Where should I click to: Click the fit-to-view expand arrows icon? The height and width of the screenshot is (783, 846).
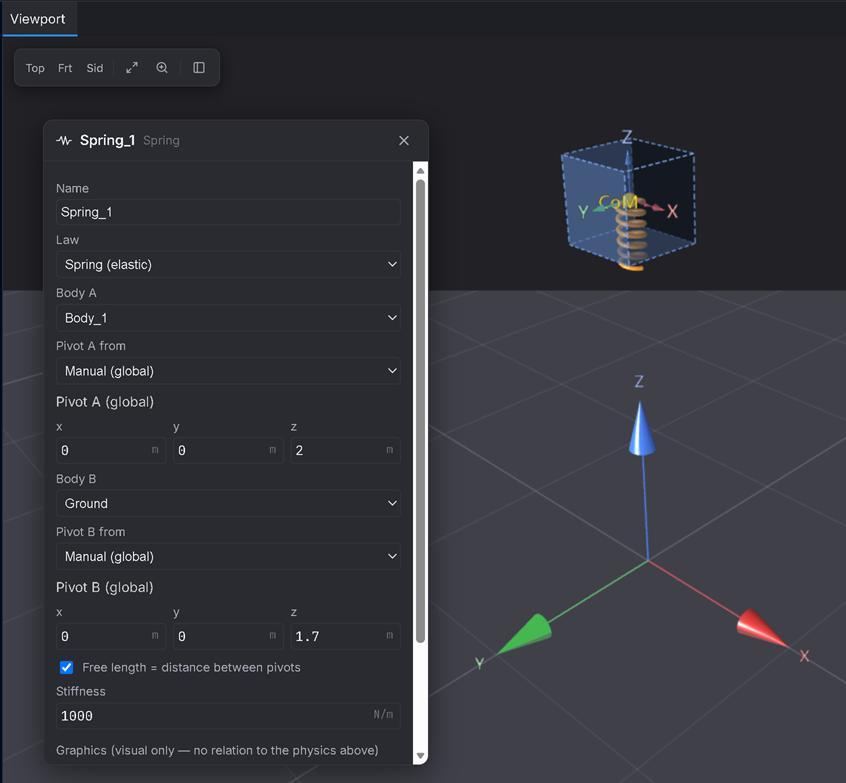(132, 67)
